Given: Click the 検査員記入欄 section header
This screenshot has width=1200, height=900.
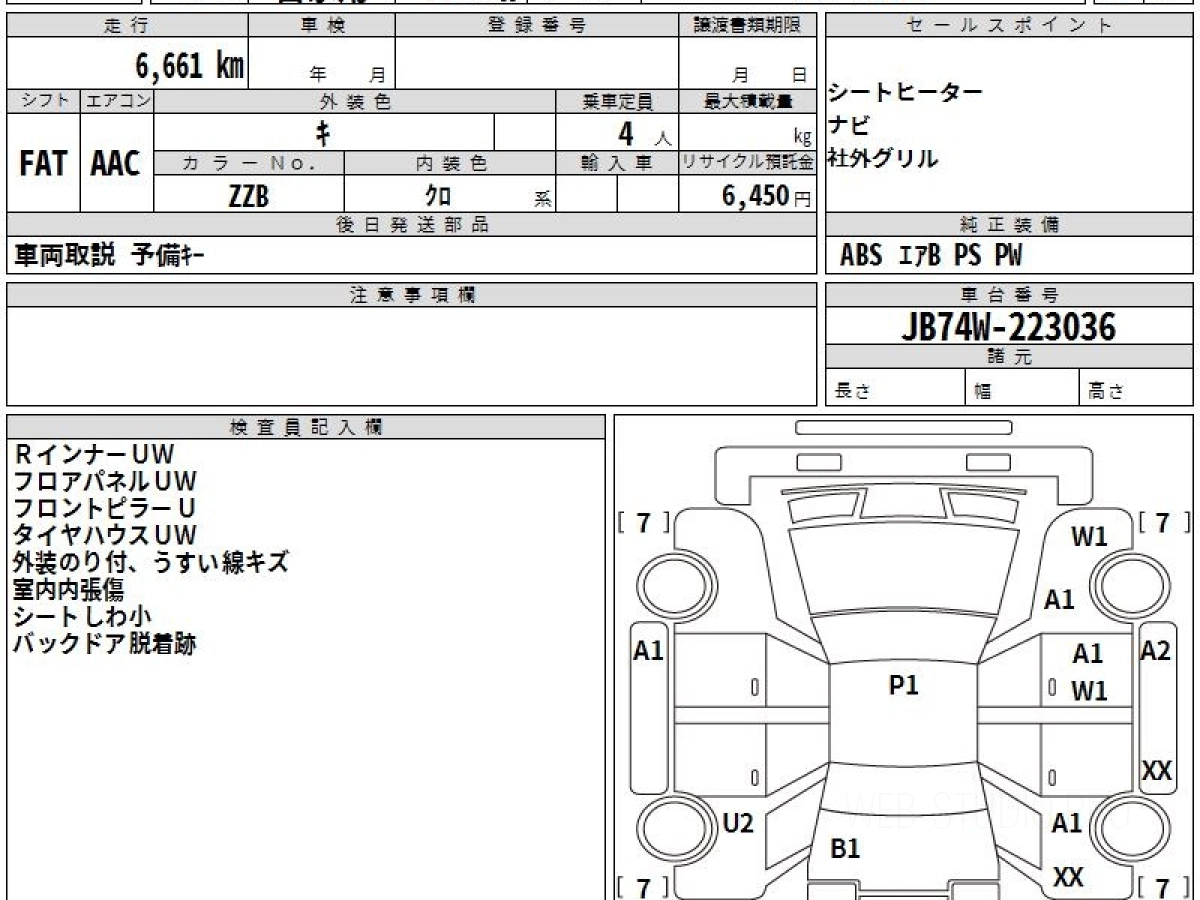Looking at the screenshot, I should point(306,427).
